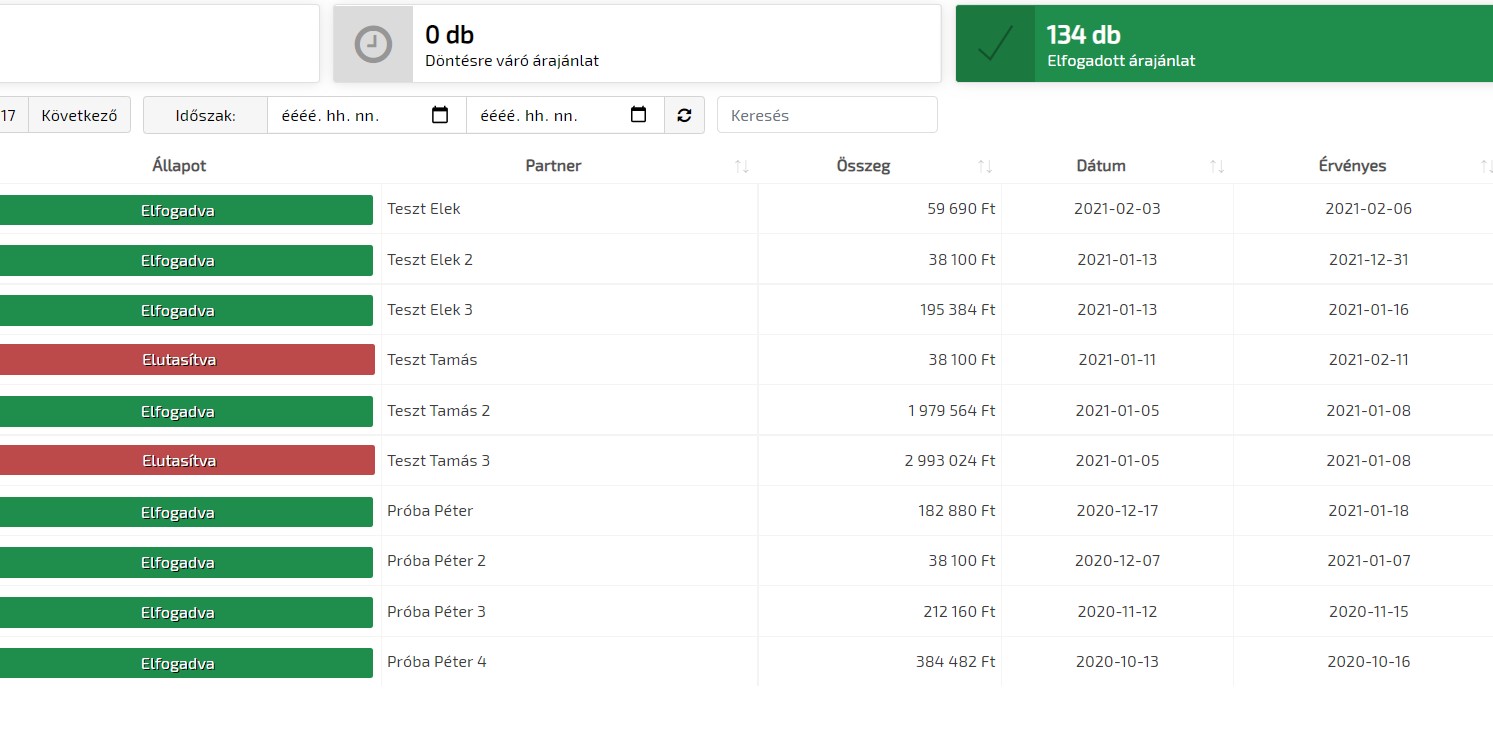1493x742 pixels.
Task: Click the clock icon for pending quotes
Action: [373, 44]
